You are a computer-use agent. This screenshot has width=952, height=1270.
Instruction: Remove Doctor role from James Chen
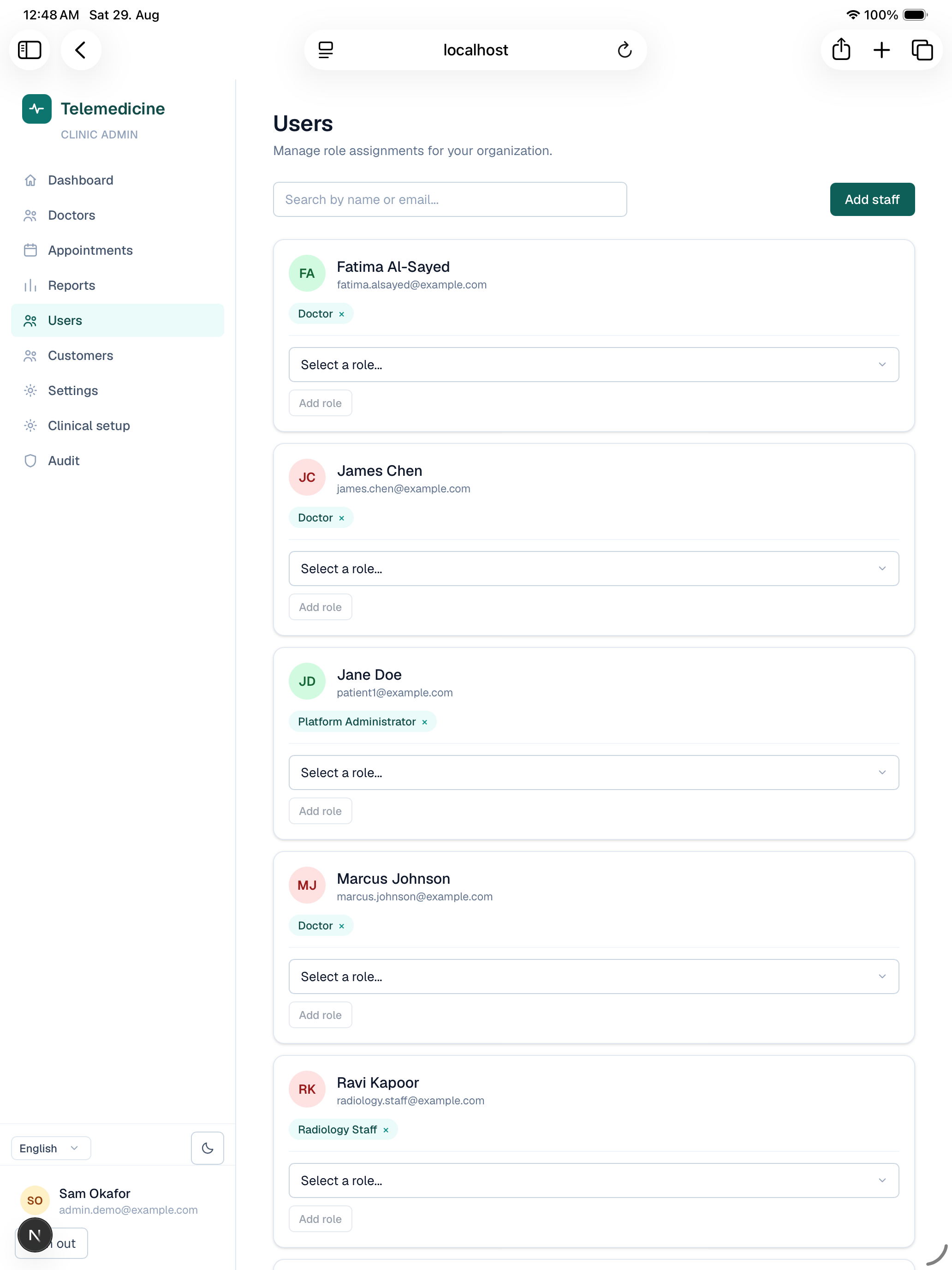341,518
